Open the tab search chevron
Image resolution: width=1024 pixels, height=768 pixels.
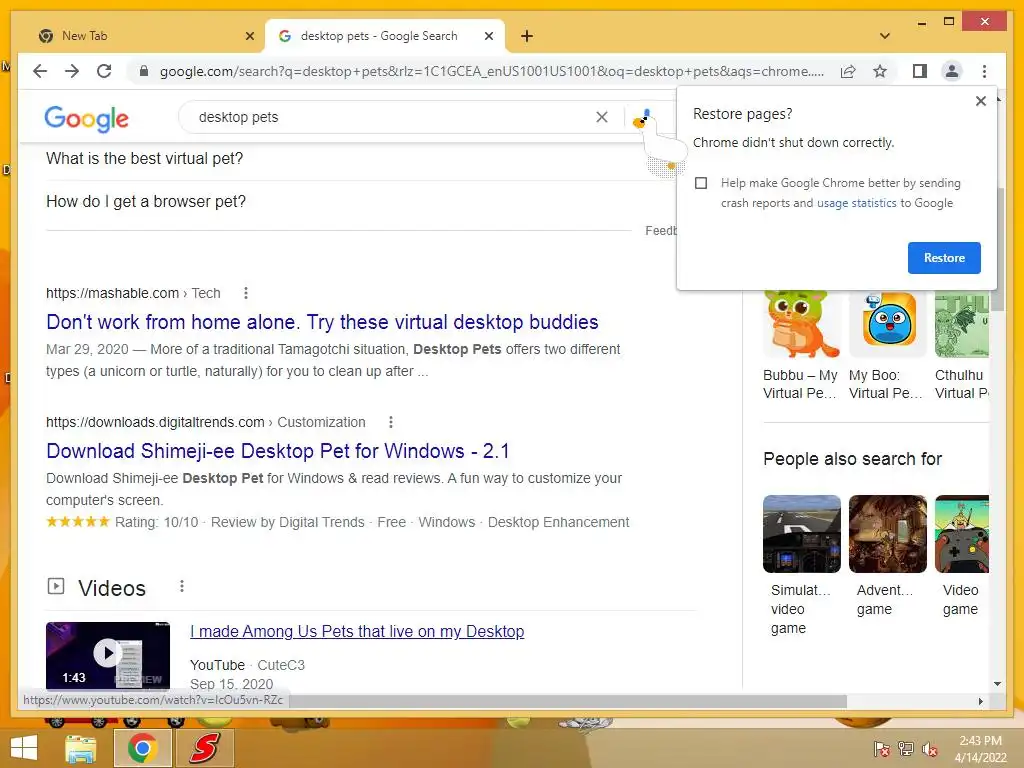coord(884,36)
